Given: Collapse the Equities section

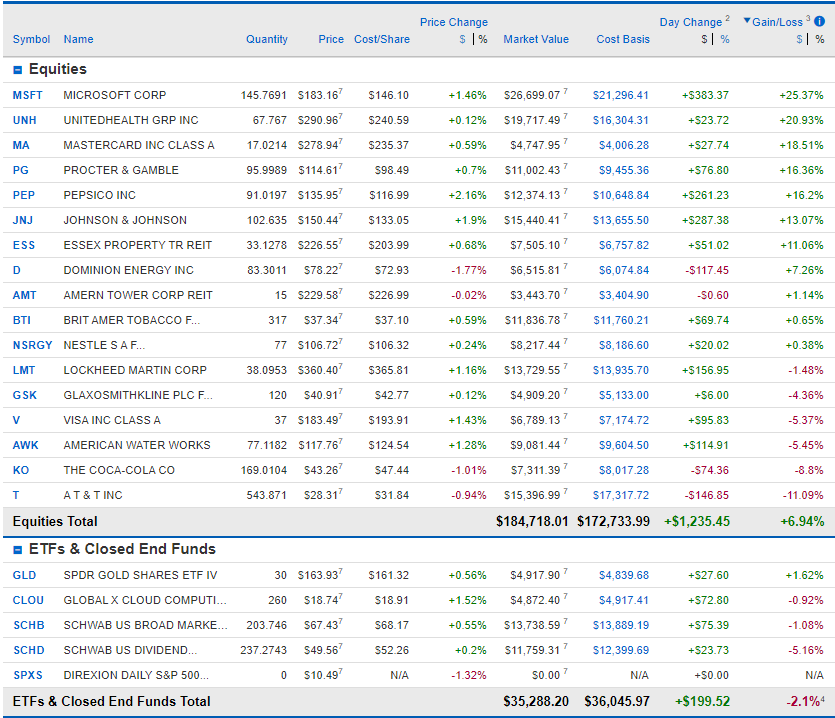Looking at the screenshot, I should pyautogui.click(x=18, y=70).
